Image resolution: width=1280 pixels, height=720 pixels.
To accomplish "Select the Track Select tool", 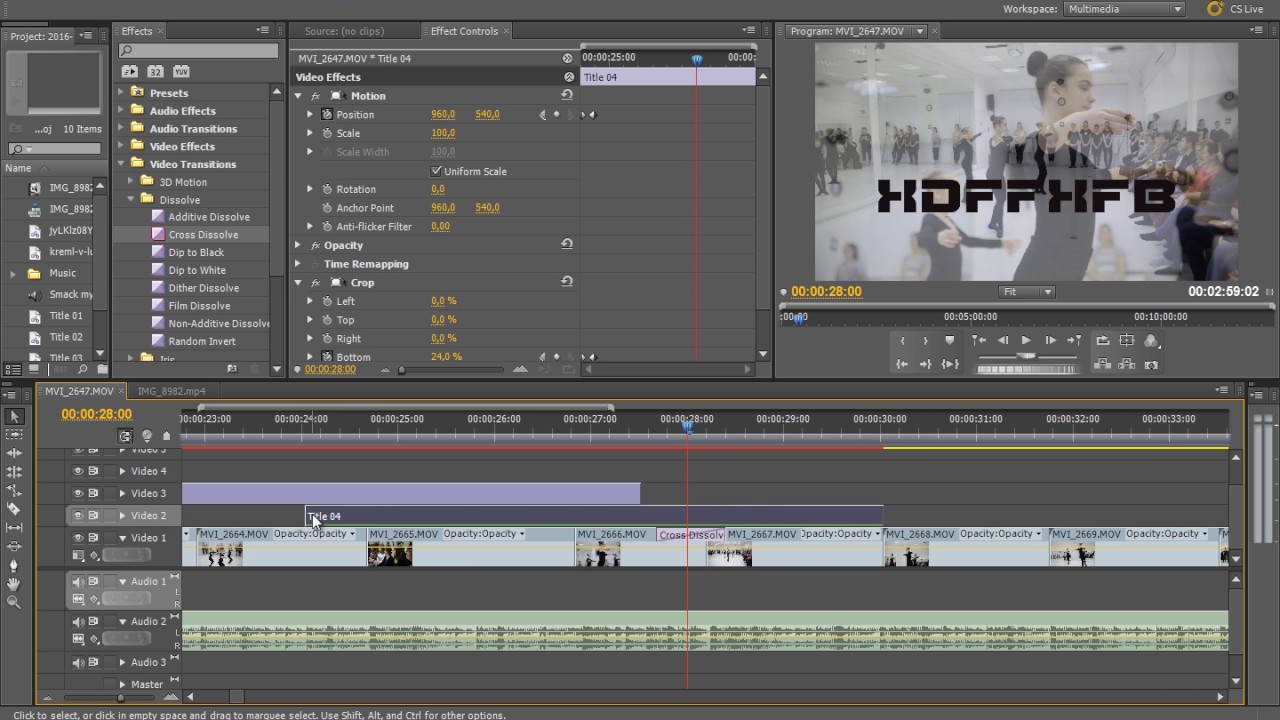I will pos(14,434).
